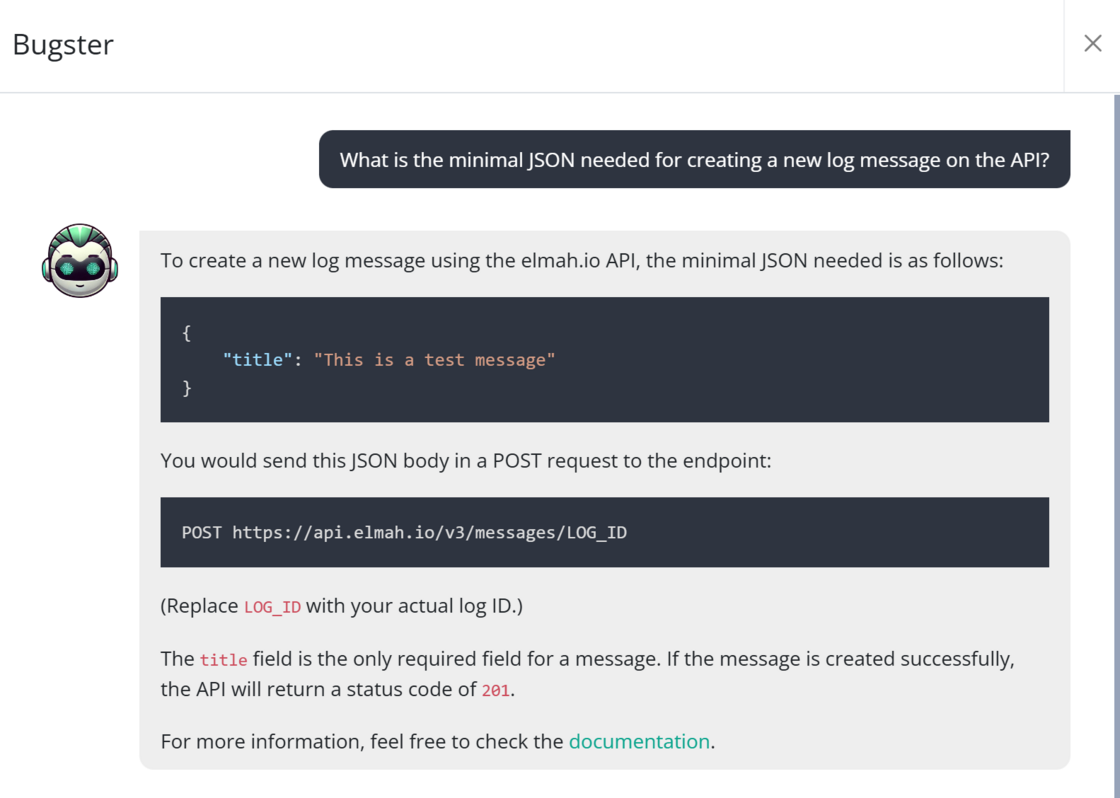Click "For more information" sentence text
1120x798 pixels.
[x=437, y=742]
